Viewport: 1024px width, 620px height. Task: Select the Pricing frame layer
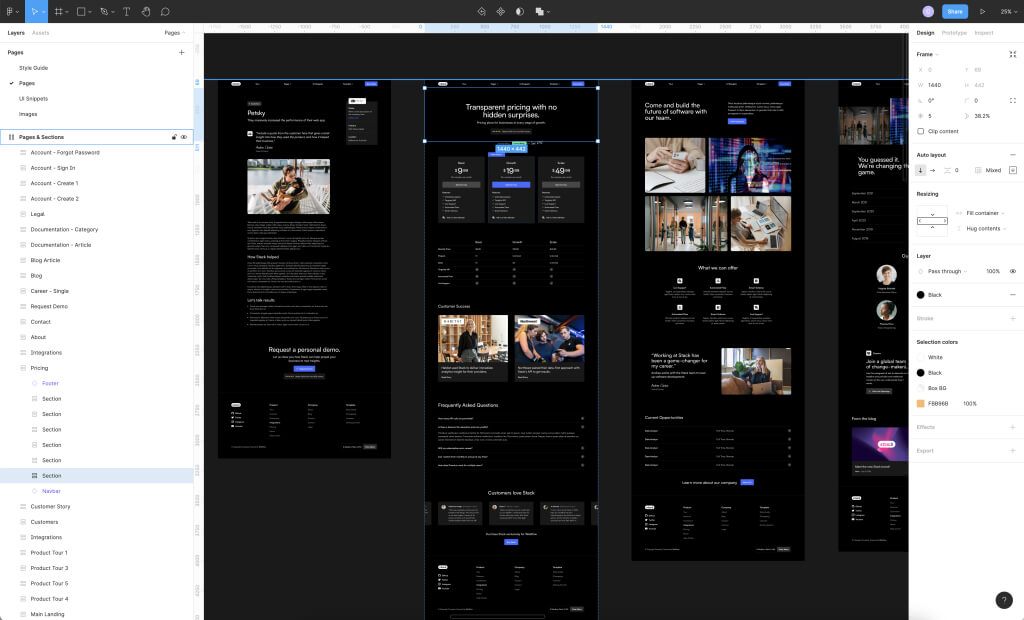coord(39,368)
